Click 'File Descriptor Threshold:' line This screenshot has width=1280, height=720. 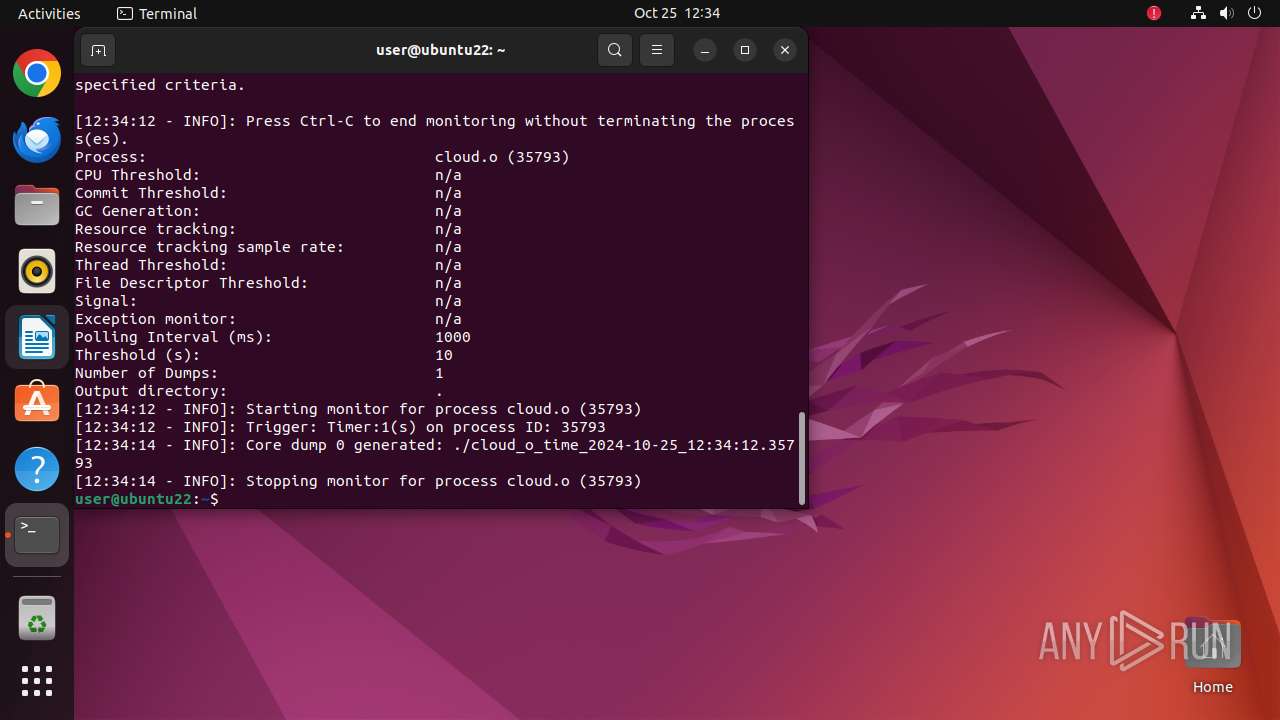268,283
